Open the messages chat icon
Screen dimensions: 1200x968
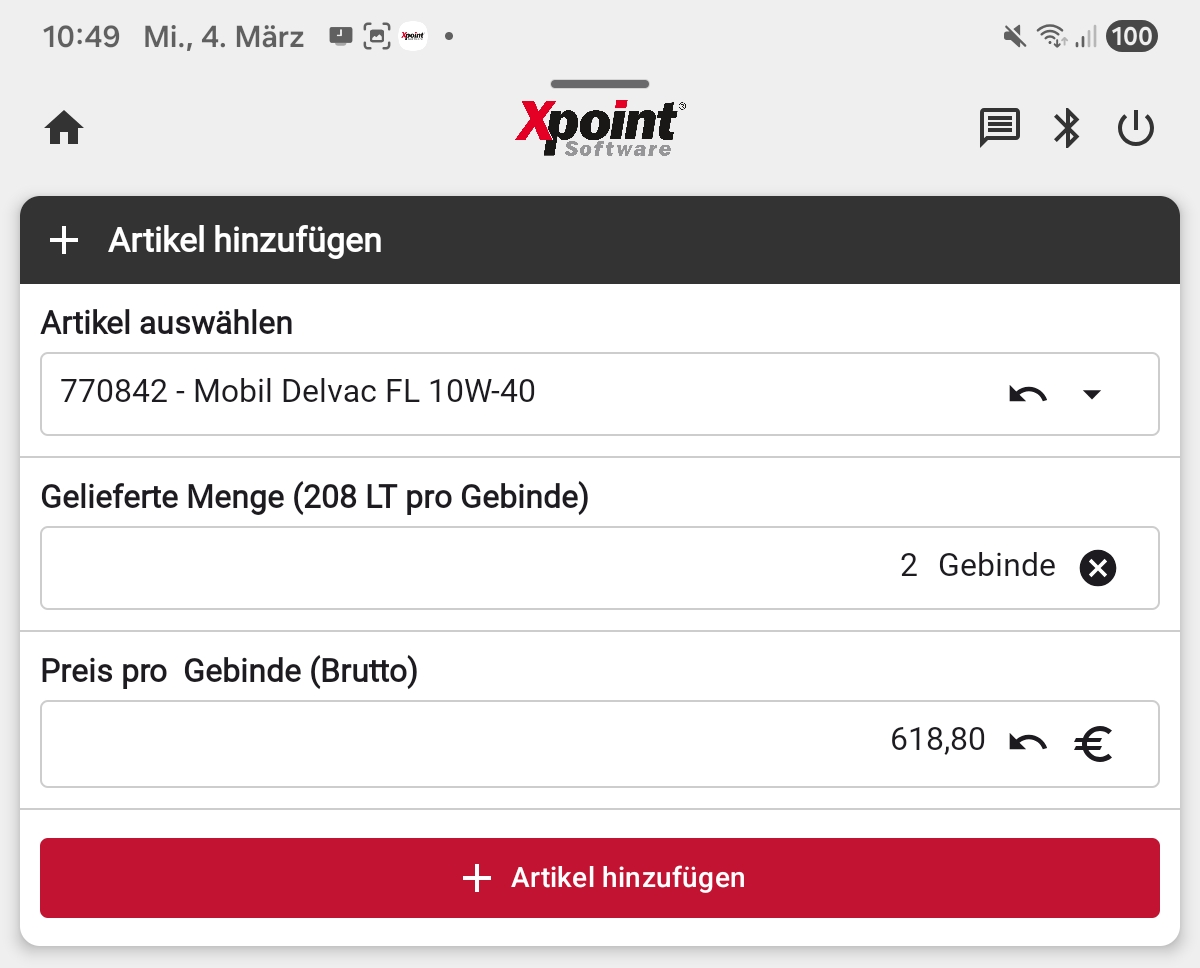(x=999, y=128)
